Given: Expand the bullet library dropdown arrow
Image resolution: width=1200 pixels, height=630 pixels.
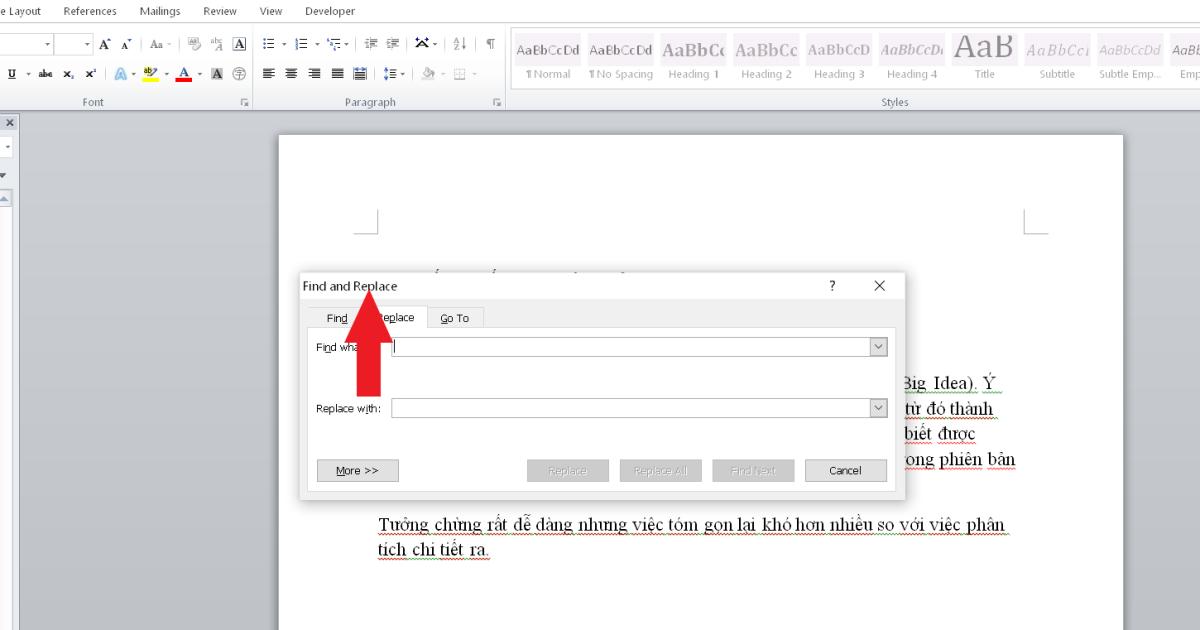Looking at the screenshot, I should click(282, 45).
